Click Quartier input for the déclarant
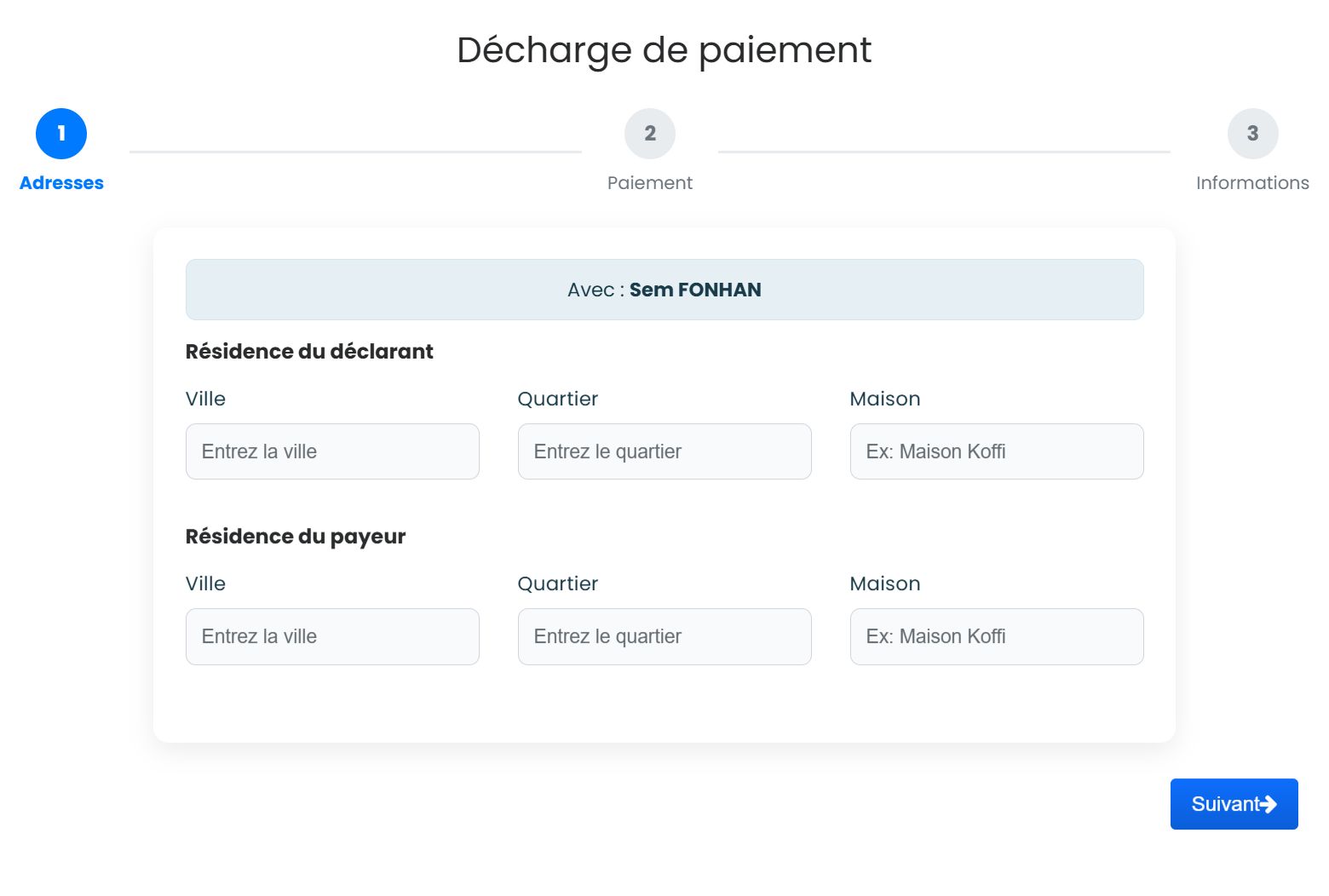 point(664,451)
